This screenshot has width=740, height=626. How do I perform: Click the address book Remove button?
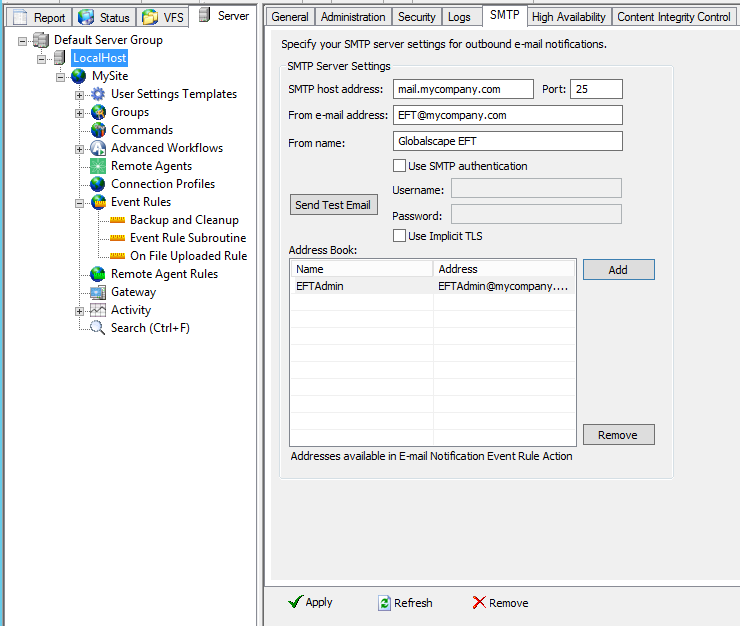[619, 434]
